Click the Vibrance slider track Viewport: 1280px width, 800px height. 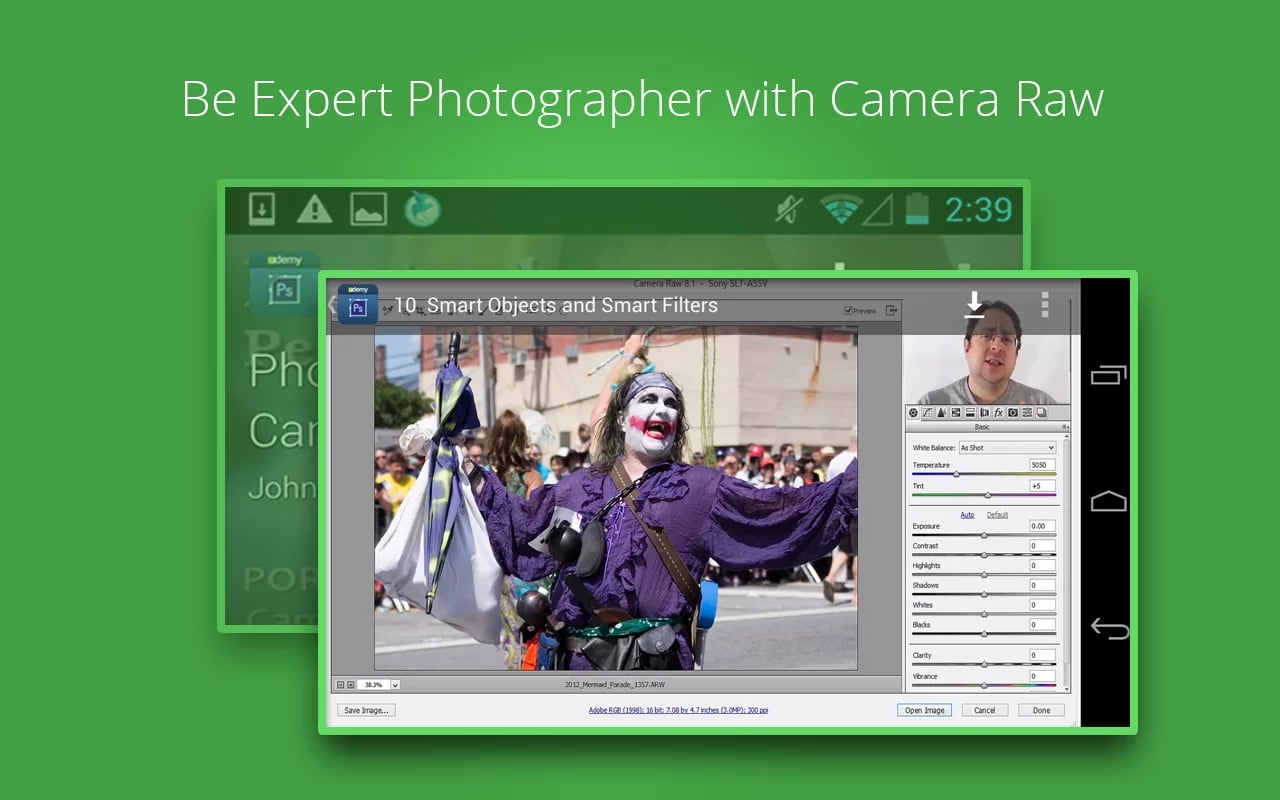(x=984, y=685)
